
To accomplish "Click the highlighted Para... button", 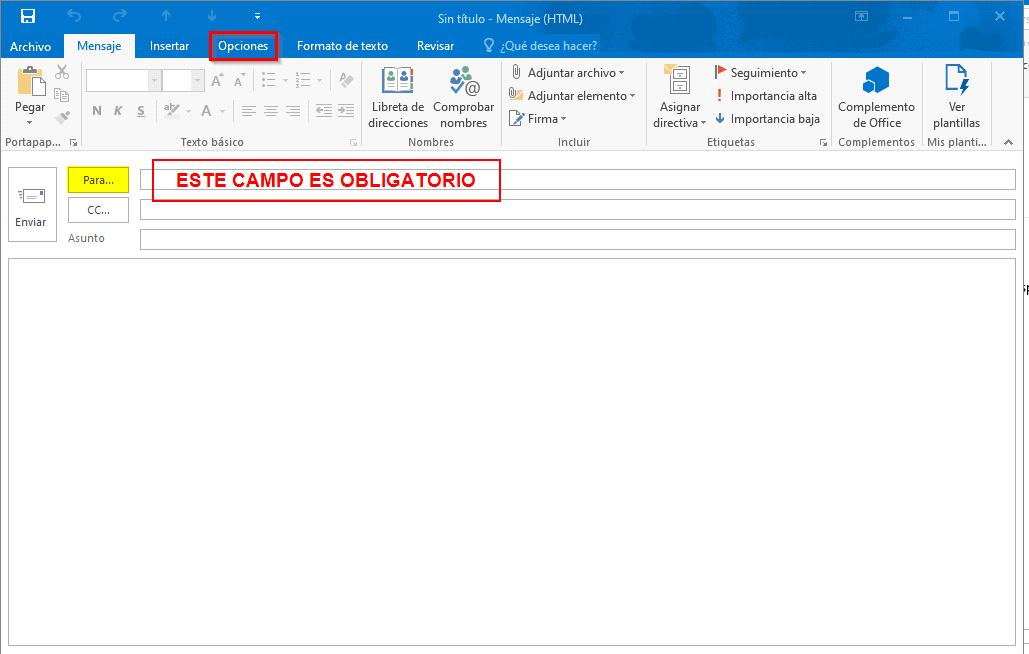I will click(98, 179).
